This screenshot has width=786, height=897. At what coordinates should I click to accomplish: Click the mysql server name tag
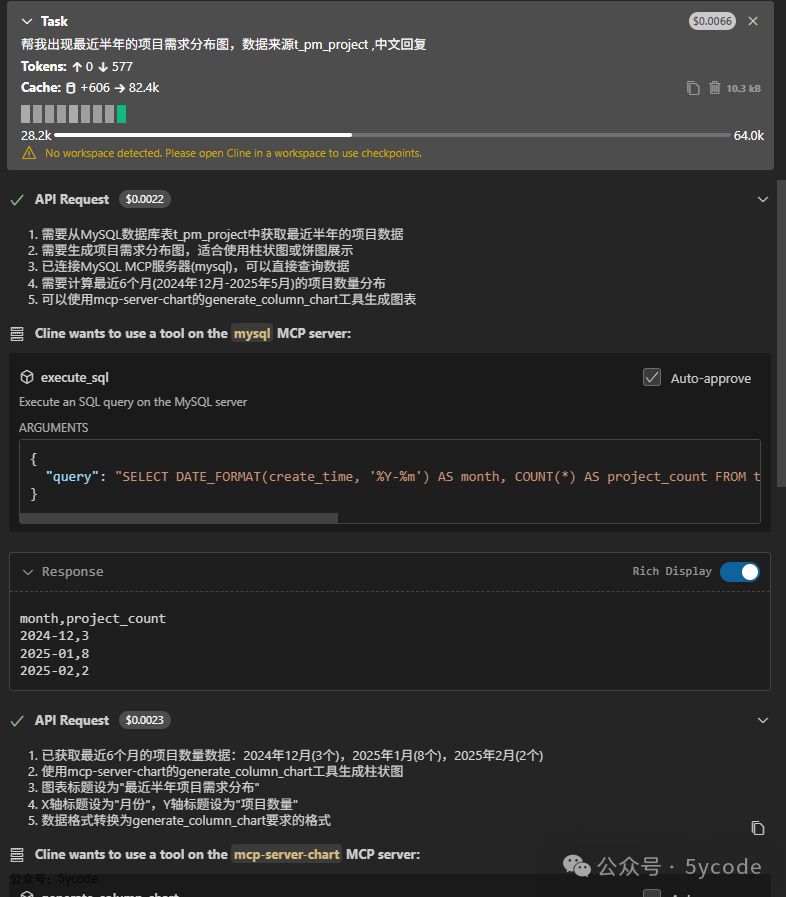click(x=252, y=334)
